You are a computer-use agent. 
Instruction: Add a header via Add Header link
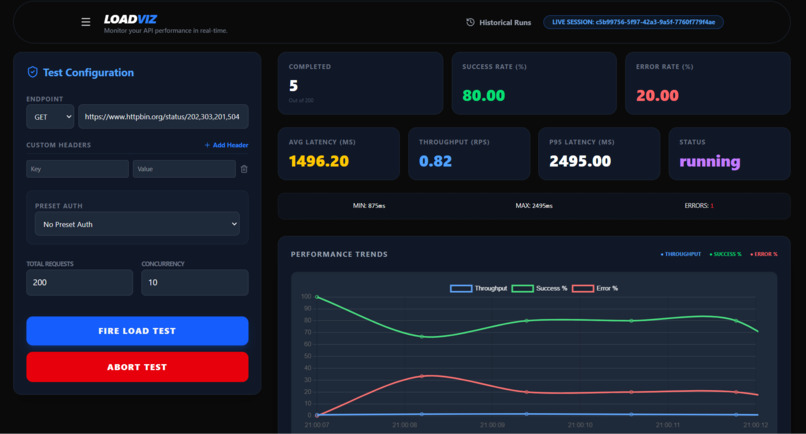coord(226,145)
